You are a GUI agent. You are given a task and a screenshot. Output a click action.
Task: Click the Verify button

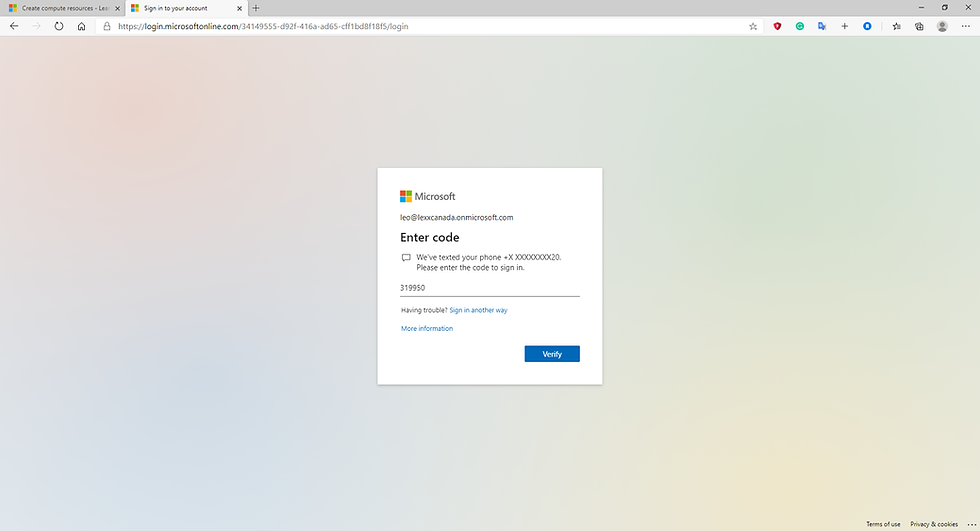552,354
